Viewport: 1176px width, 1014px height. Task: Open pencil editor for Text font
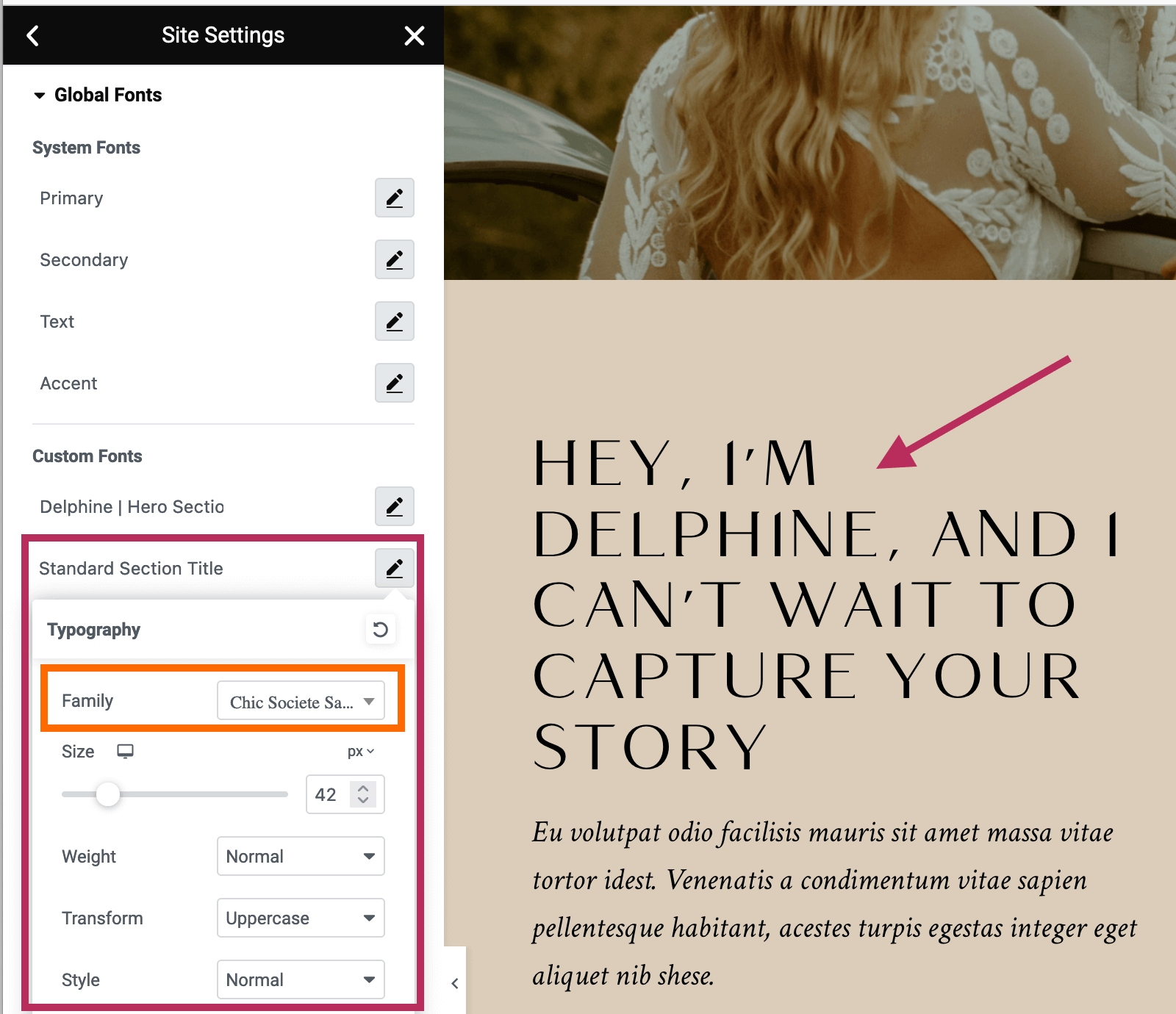coord(394,321)
